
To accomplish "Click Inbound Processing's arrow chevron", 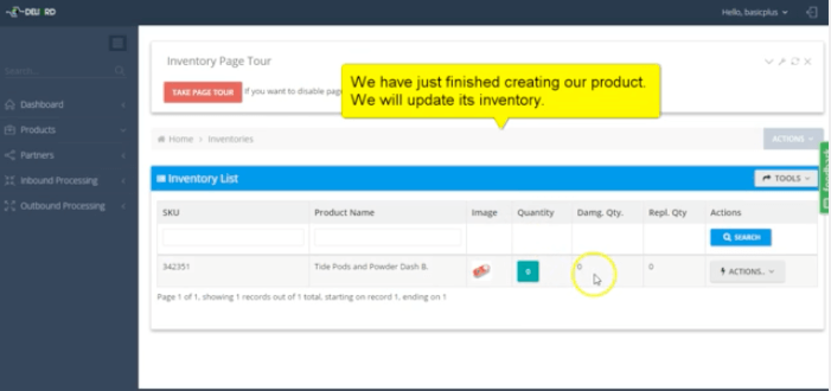I will (x=123, y=181).
